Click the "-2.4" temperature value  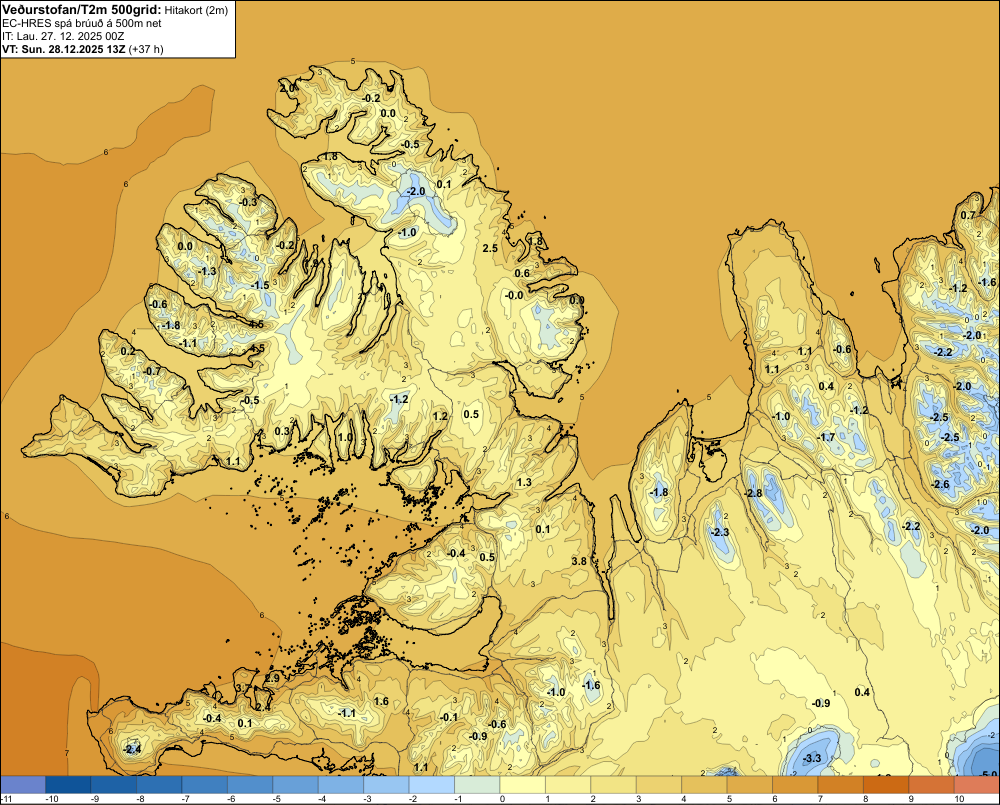pos(132,750)
